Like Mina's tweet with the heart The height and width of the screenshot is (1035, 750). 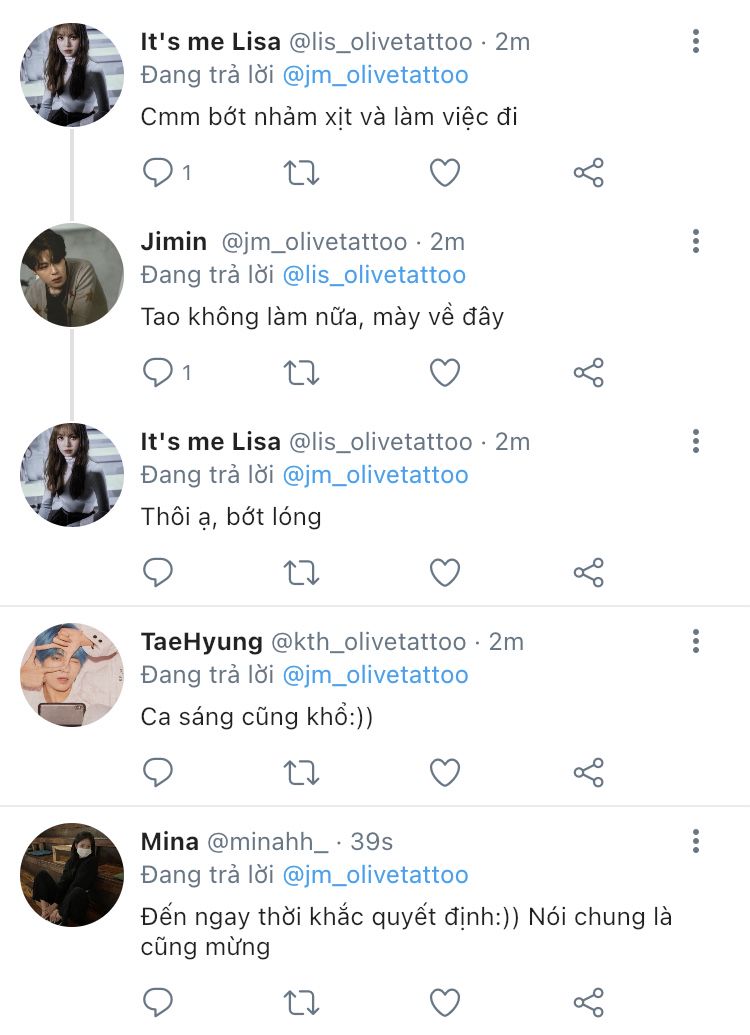pyautogui.click(x=445, y=1002)
